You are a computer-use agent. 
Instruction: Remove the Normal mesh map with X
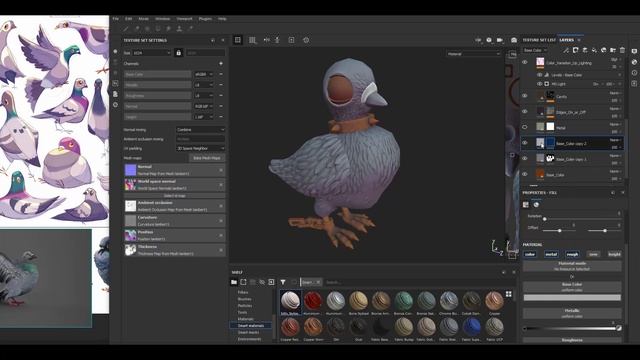click(221, 170)
